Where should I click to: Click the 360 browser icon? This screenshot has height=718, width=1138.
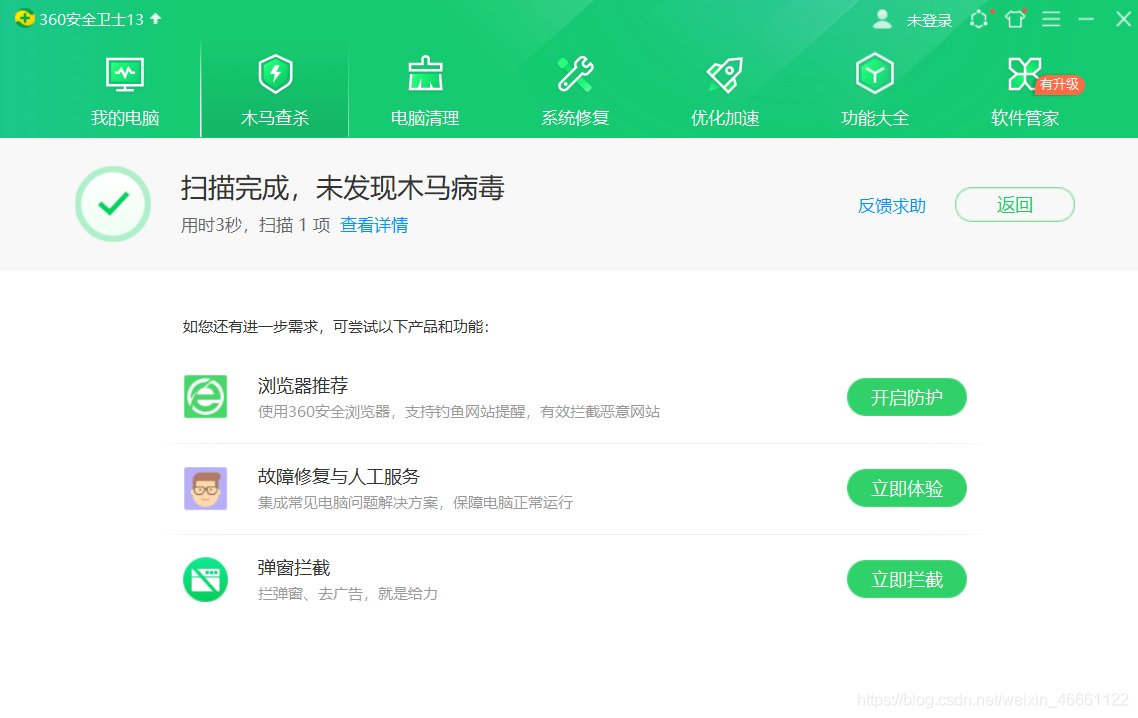pyautogui.click(x=205, y=396)
